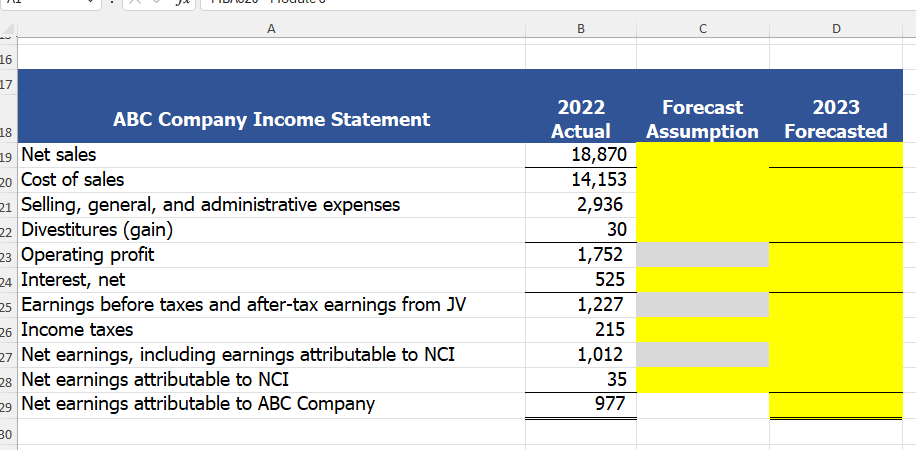Select gray Forecast Assumption cell for Operating profit
The image size is (916, 450).
(703, 255)
